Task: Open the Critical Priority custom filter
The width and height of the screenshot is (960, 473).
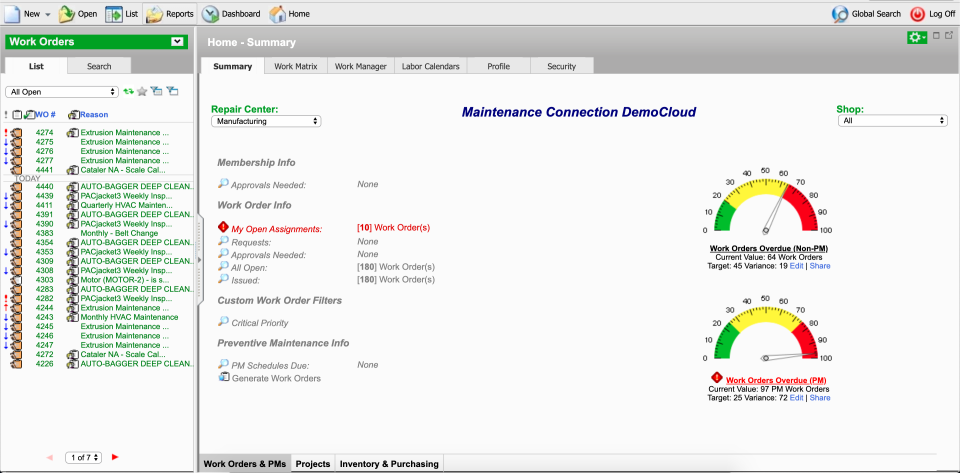Action: [x=260, y=322]
